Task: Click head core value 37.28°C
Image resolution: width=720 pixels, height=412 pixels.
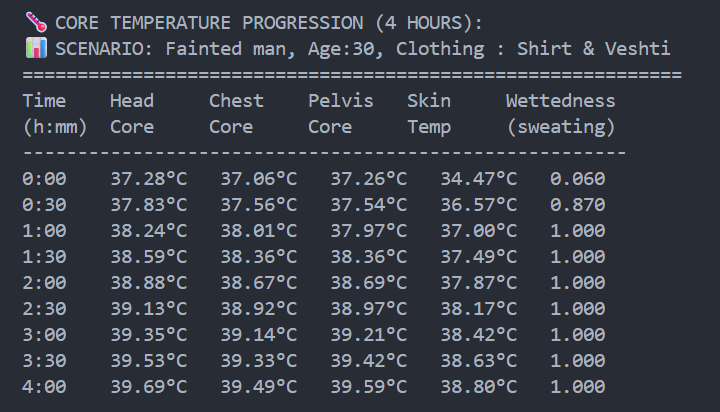Action: [148, 179]
